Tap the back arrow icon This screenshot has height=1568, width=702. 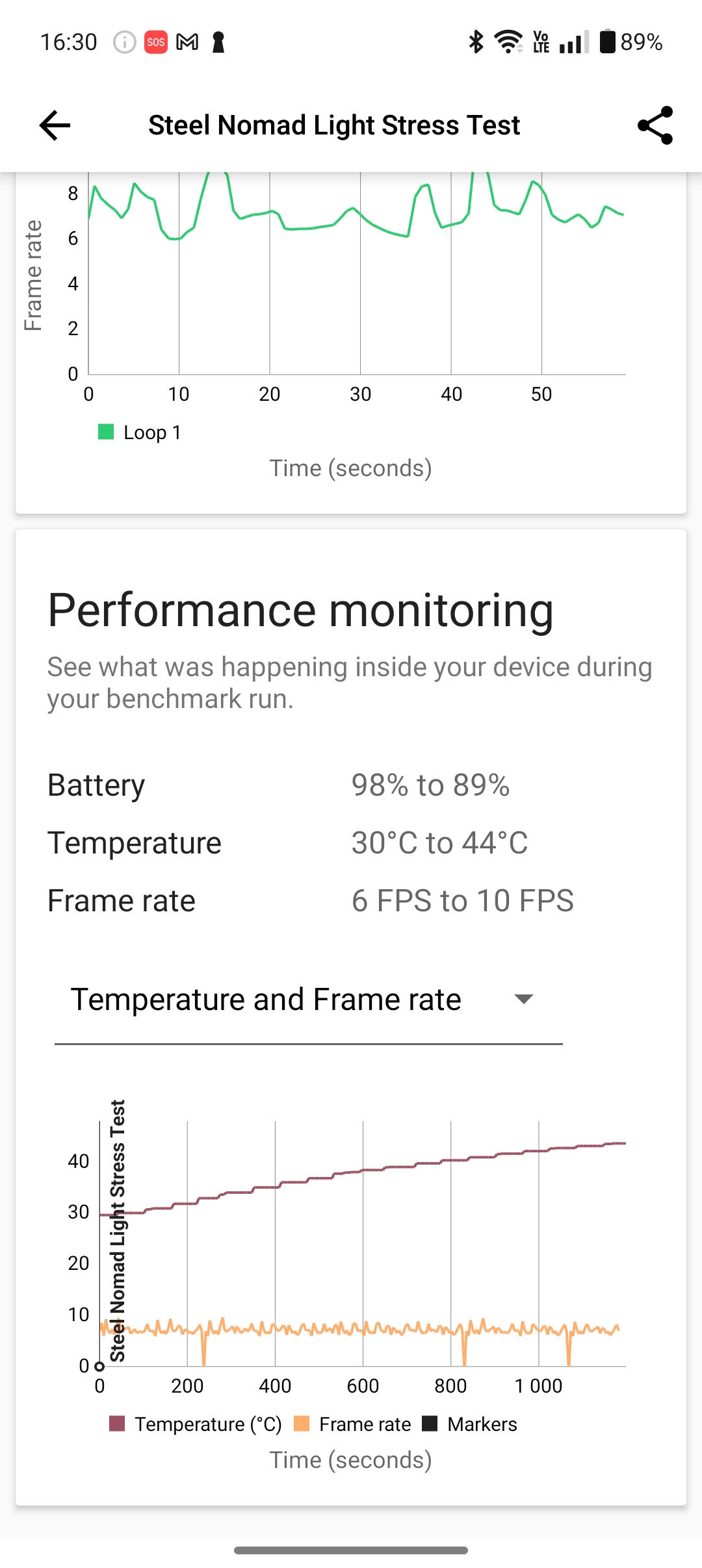pos(55,125)
